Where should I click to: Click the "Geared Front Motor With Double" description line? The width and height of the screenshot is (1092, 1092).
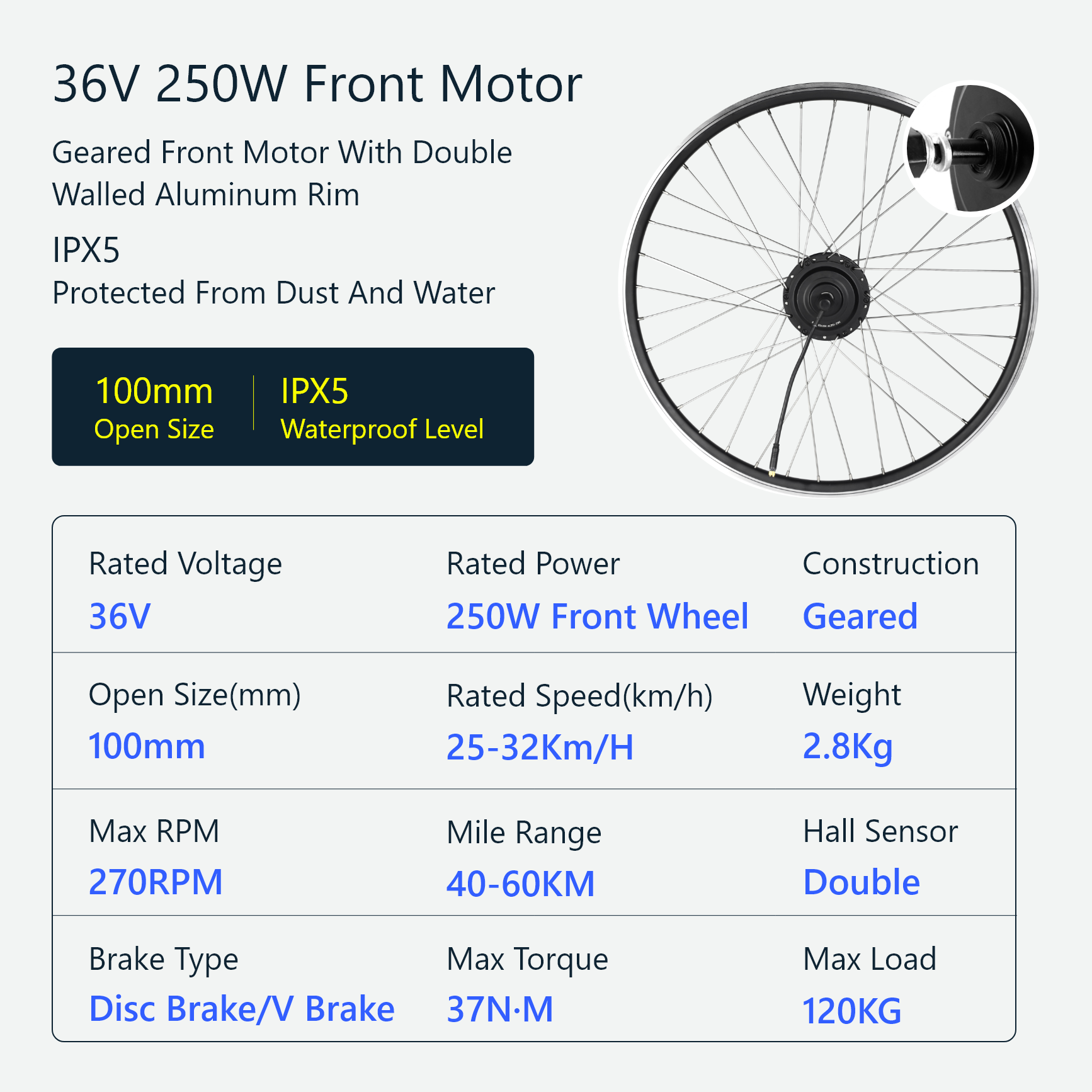[x=282, y=152]
